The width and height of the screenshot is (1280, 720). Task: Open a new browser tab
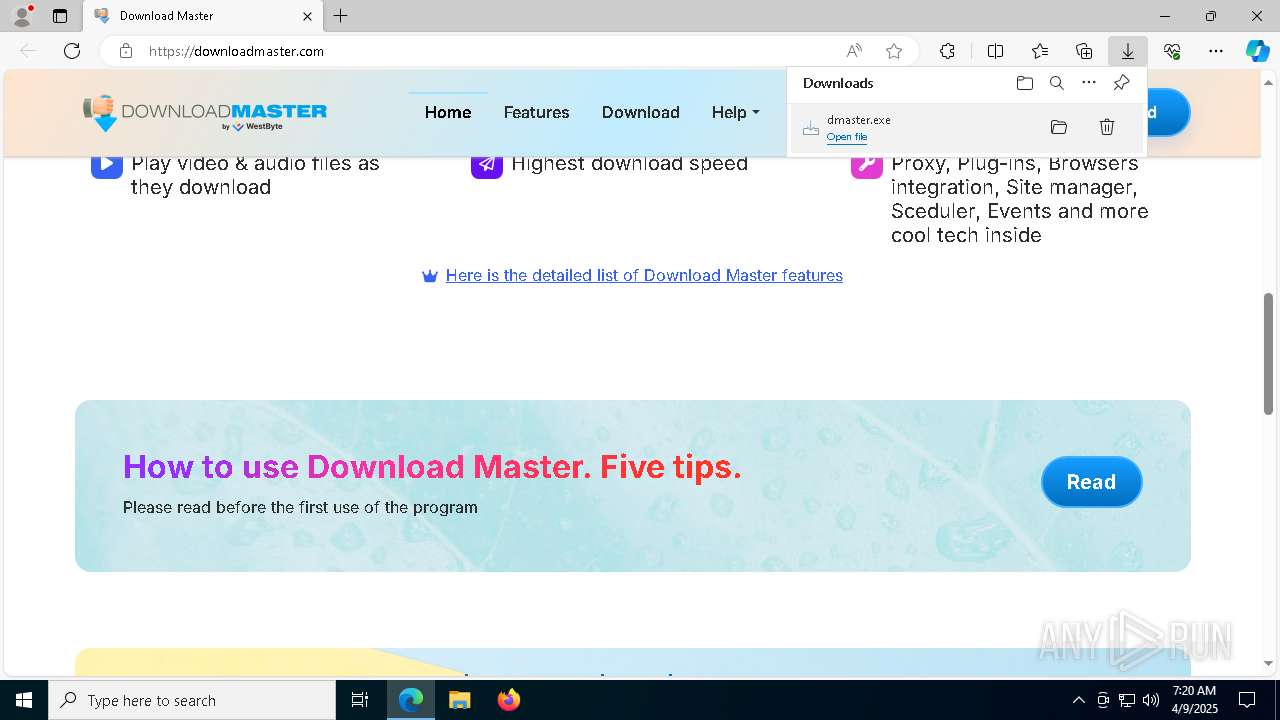pyautogui.click(x=341, y=16)
